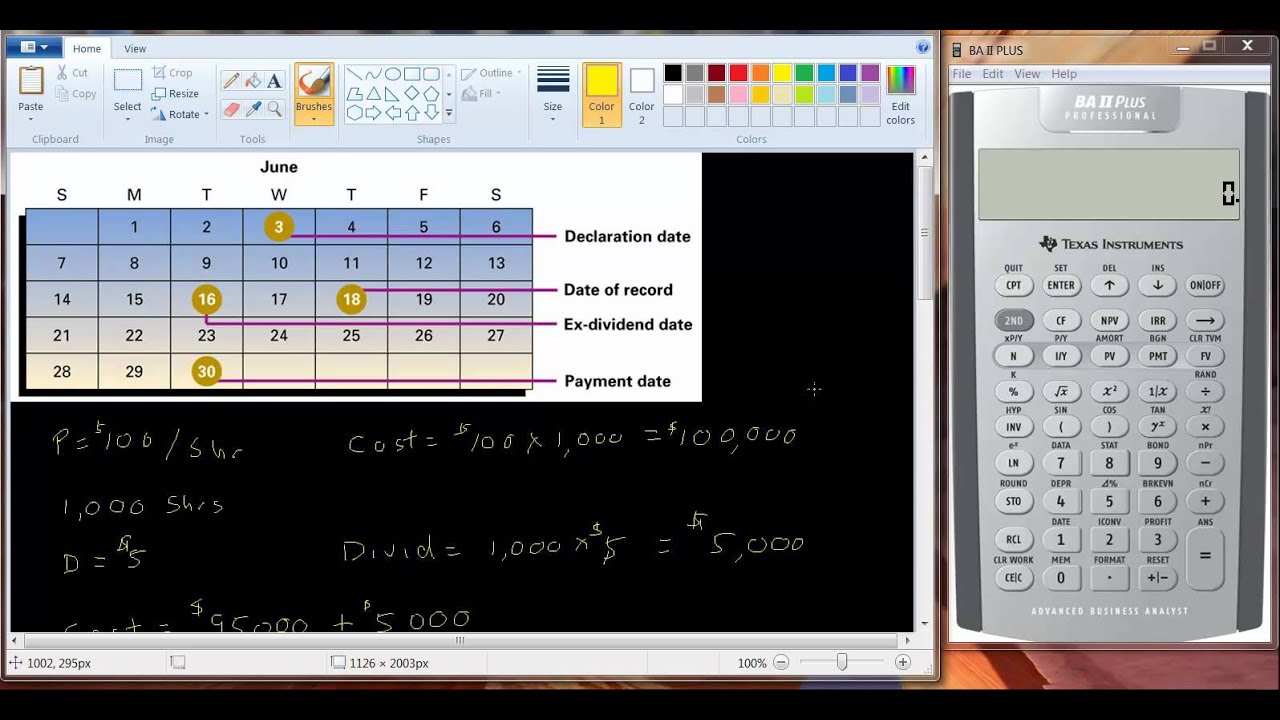1280x720 pixels.
Task: Select the Color picker eyedropper tool
Action: pos(253,109)
